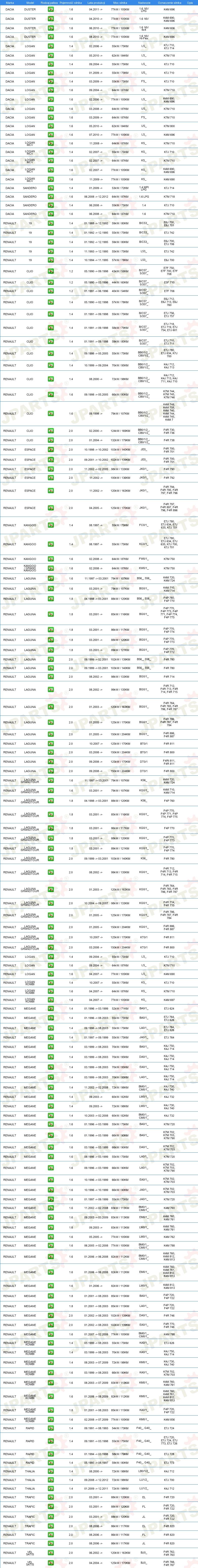Click fuel icon in Duster 1.6 16V Hi-Flex row
Image resolution: width=198 pixels, height=1568 pixels.
(x=51, y=37)
